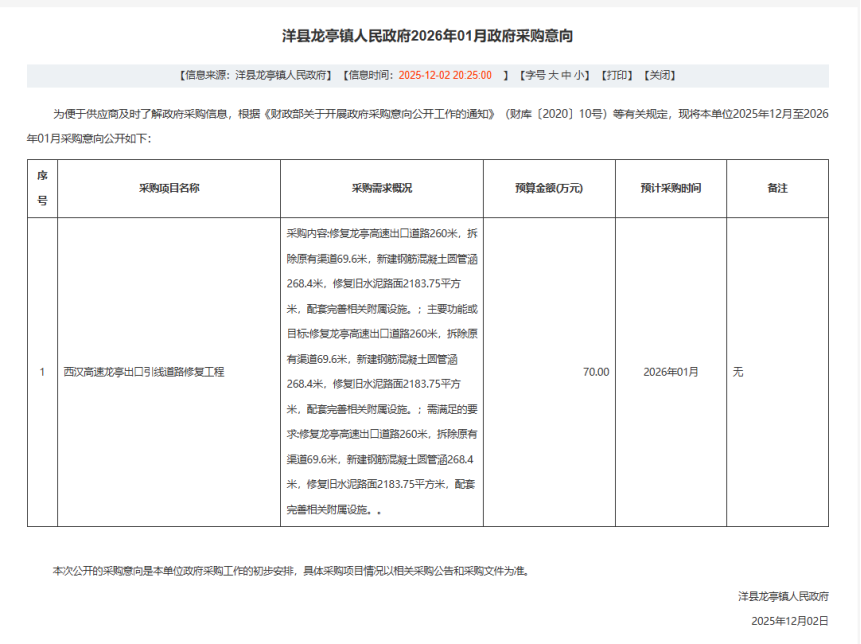The width and height of the screenshot is (861, 644).
Task: Set font size to medium (中)
Action: click(565, 75)
